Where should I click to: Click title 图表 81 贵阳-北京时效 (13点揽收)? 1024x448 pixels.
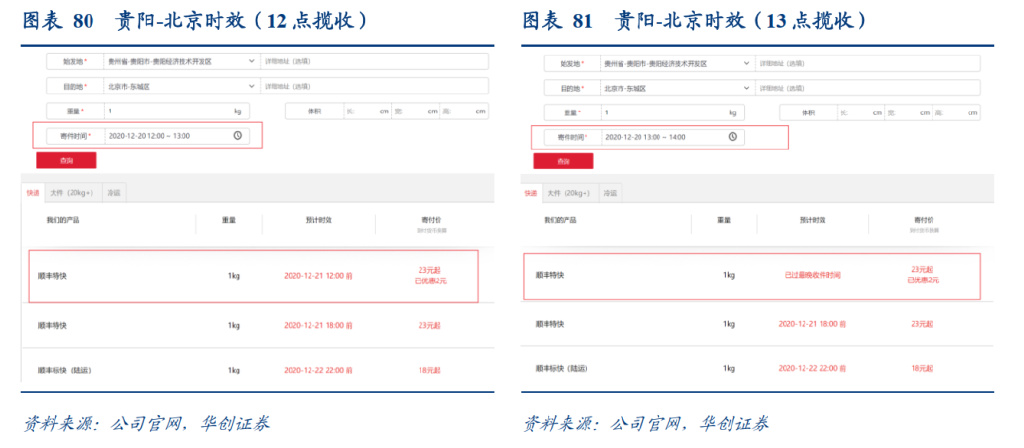point(695,22)
